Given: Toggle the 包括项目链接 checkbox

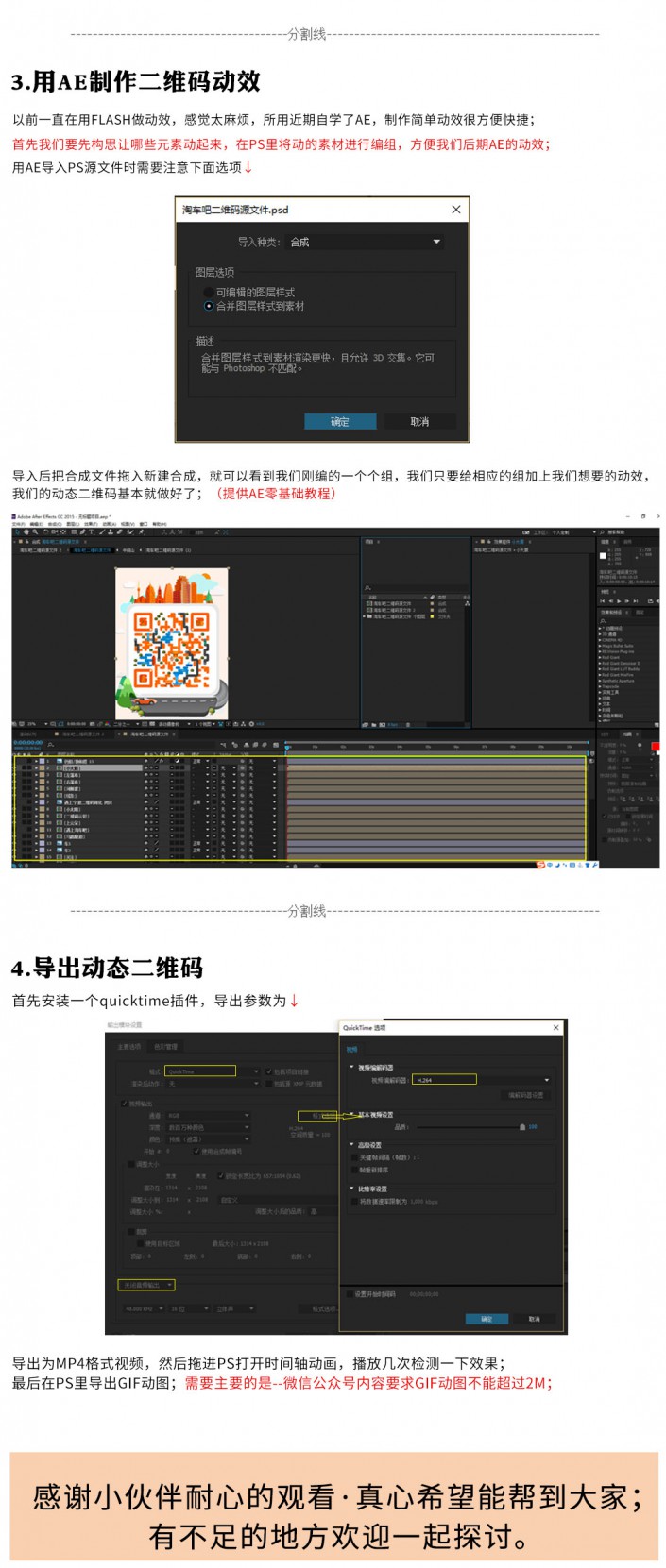Looking at the screenshot, I should 268,1071.
